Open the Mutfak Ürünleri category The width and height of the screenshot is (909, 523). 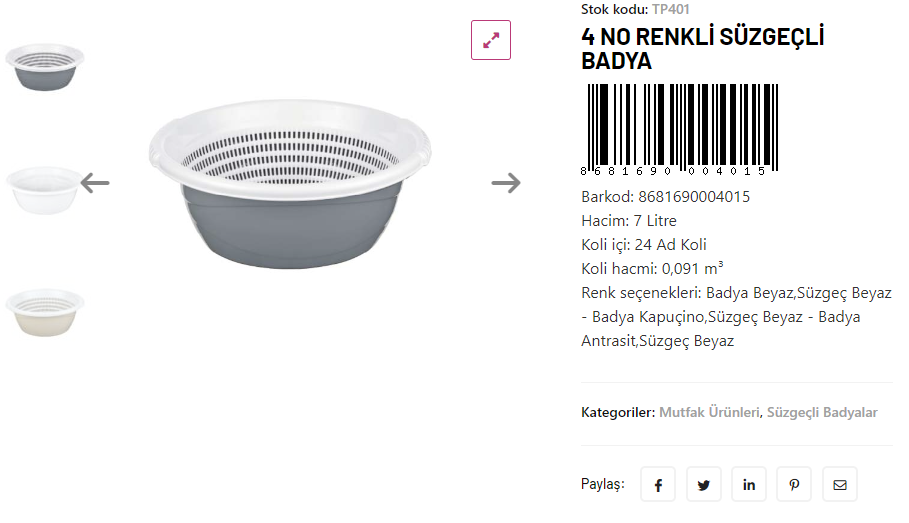[709, 412]
